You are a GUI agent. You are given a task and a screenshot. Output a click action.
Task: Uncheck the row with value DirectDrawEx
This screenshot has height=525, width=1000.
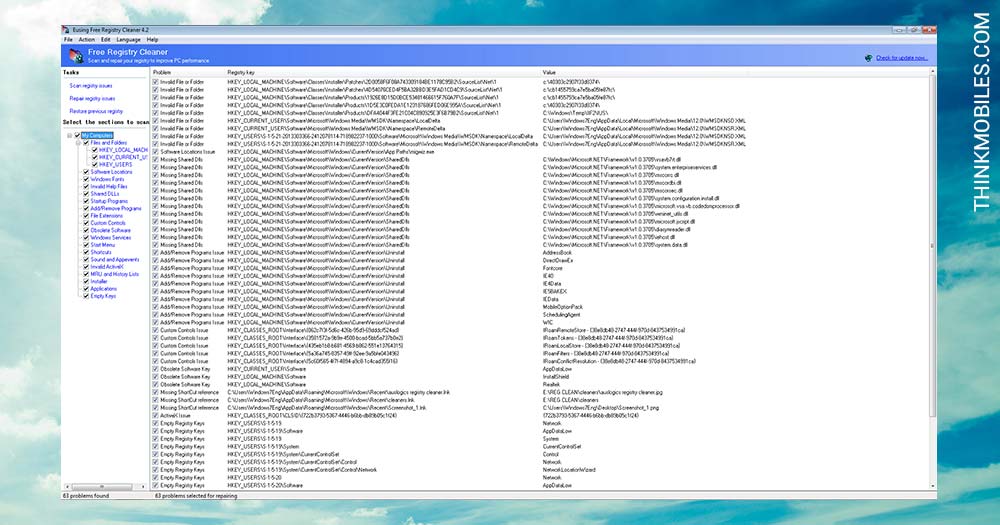click(156, 261)
